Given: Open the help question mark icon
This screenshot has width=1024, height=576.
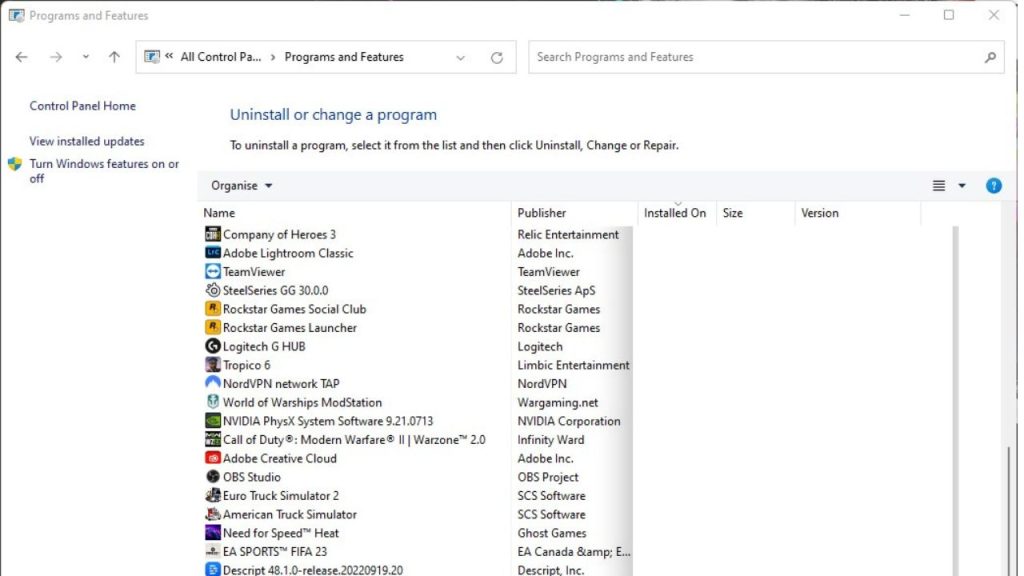Looking at the screenshot, I should tap(993, 185).
